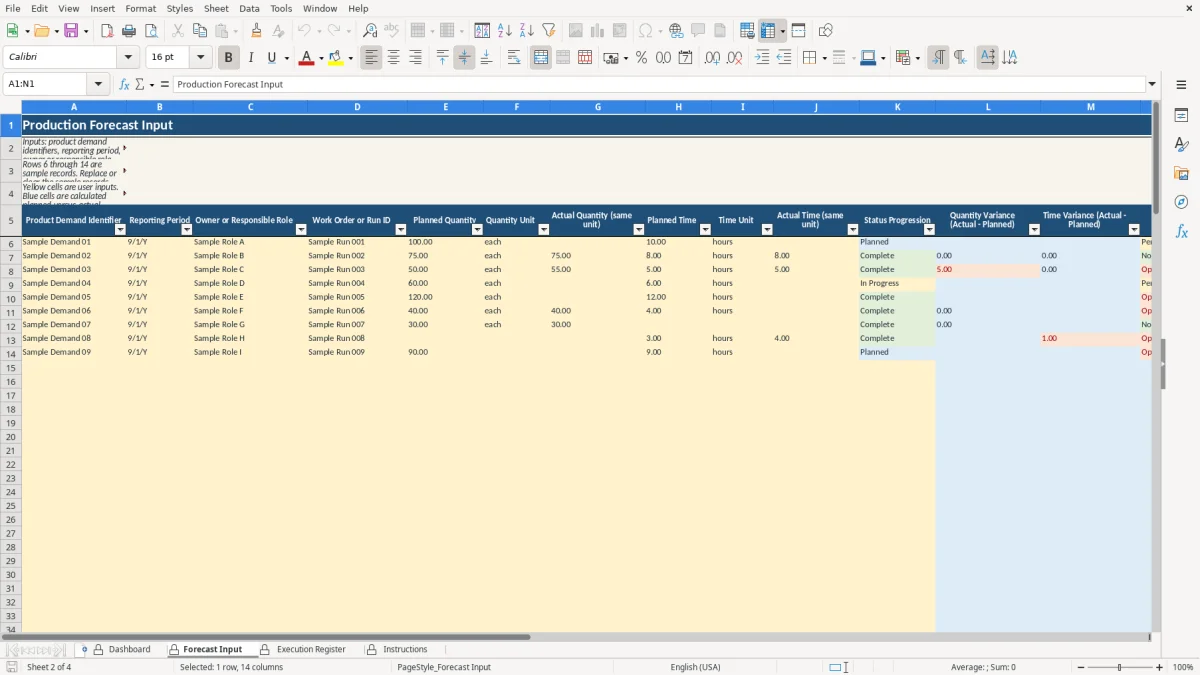
Task: Format as percent using the % icon
Action: point(641,58)
